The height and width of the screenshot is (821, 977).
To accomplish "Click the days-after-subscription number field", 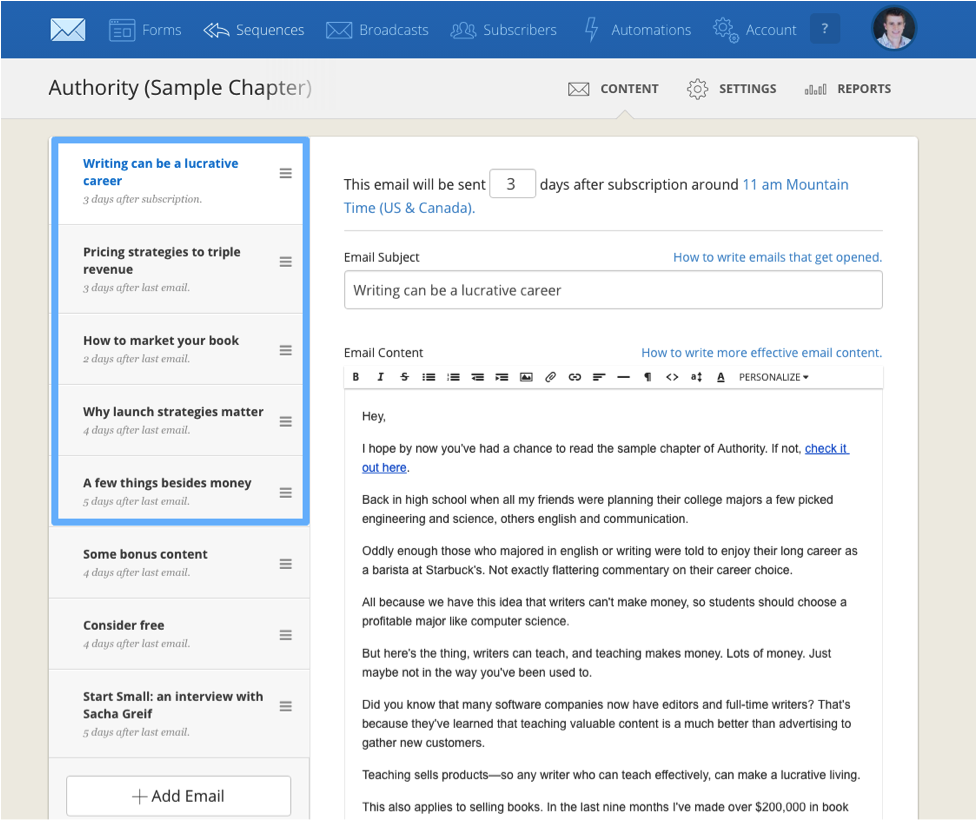I will 512,184.
